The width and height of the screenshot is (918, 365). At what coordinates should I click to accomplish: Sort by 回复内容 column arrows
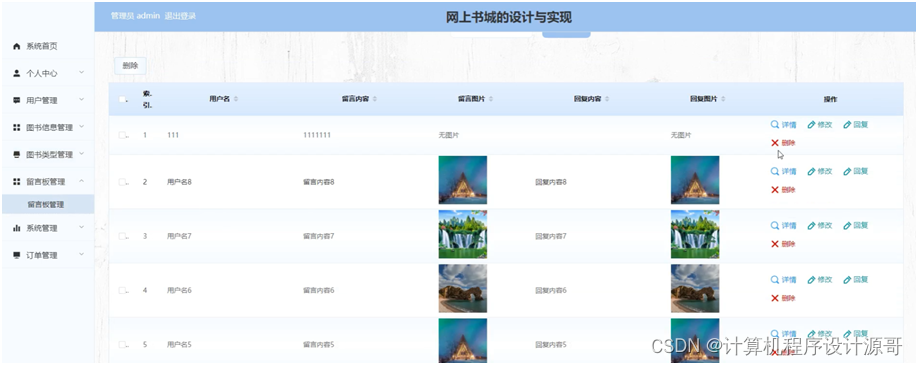pyautogui.click(x=607, y=99)
